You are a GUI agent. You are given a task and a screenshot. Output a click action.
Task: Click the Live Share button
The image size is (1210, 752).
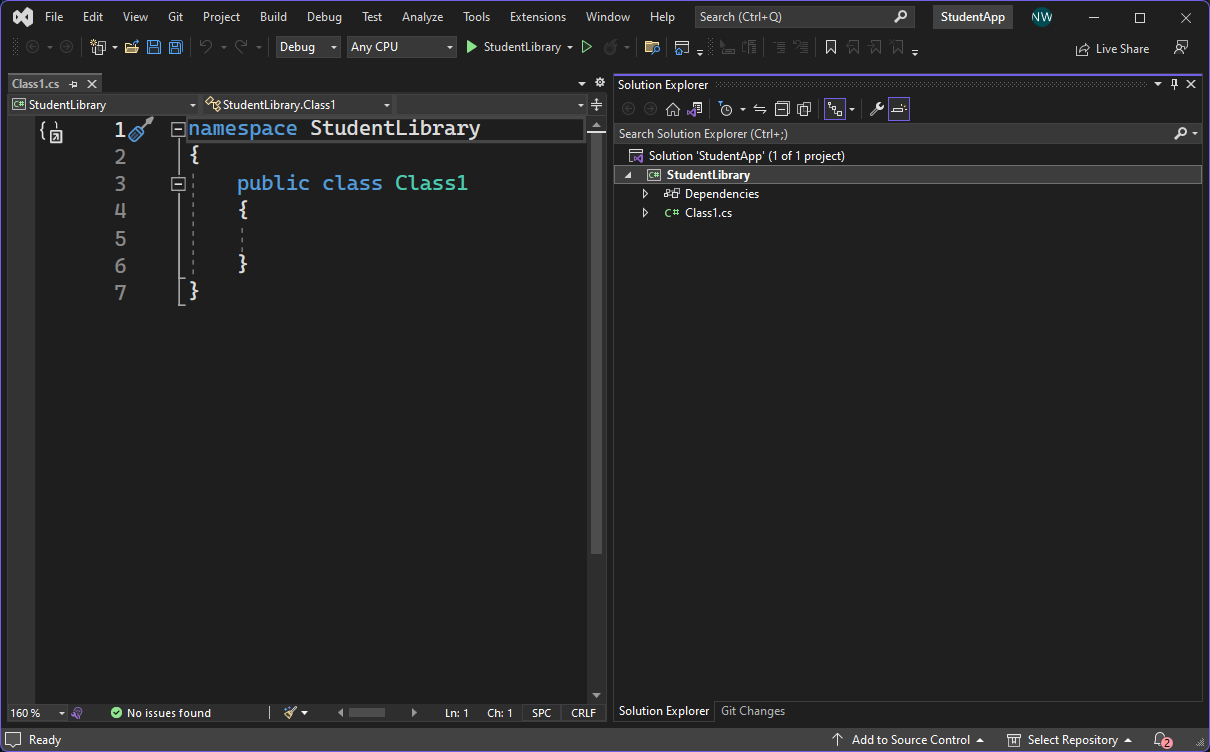pos(1112,48)
